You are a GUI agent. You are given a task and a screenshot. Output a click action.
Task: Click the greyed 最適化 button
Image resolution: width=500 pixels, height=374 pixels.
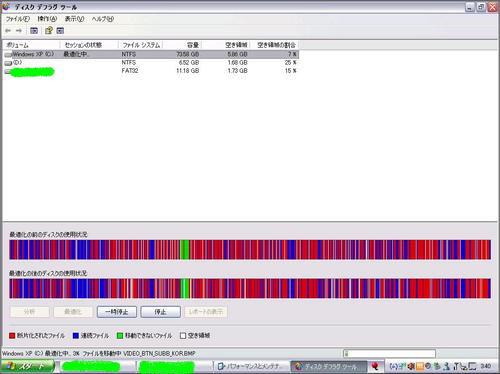point(73,312)
